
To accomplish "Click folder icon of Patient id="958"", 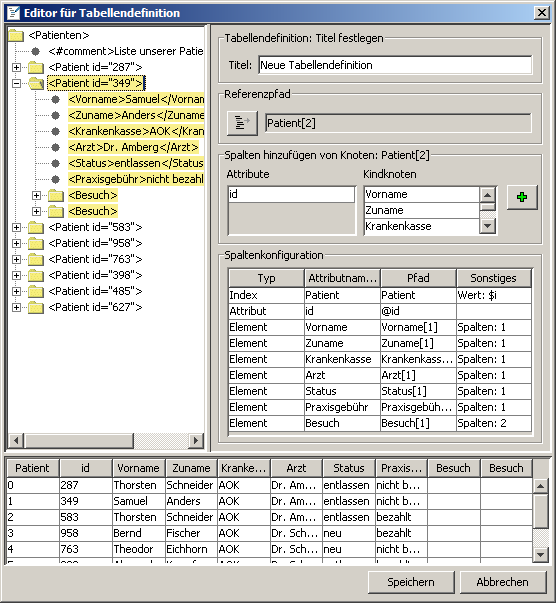I will [x=36, y=243].
